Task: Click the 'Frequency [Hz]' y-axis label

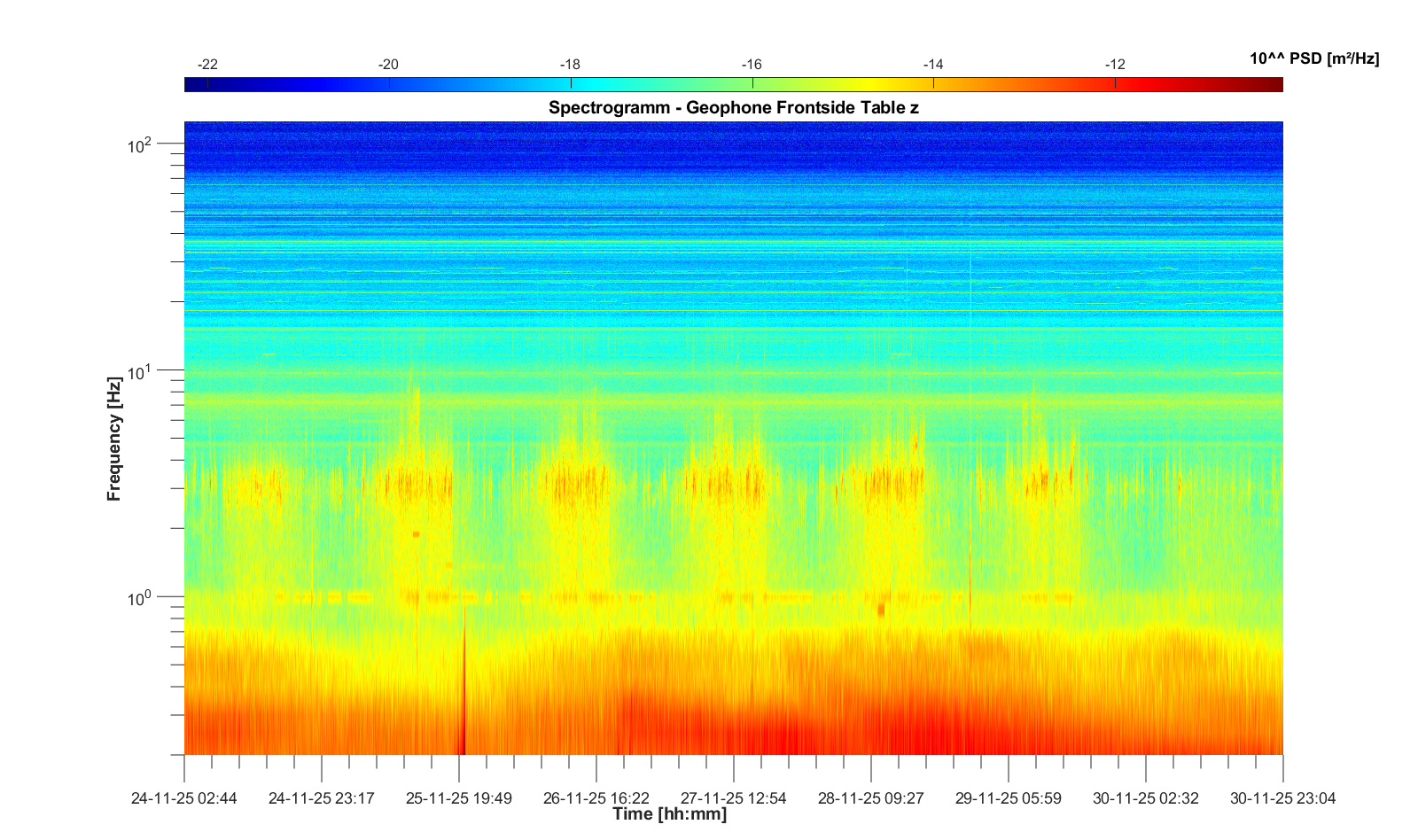Action: tap(113, 439)
